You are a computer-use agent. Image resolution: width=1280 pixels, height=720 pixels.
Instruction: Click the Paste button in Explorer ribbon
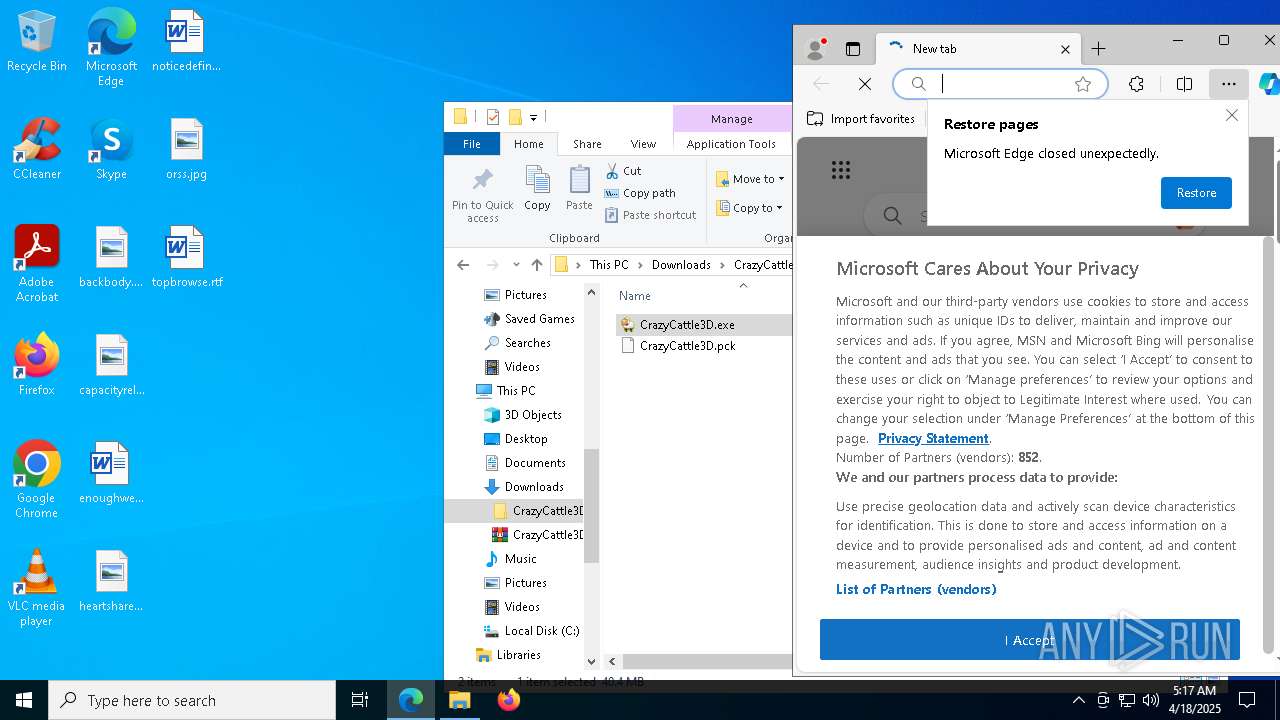579,189
